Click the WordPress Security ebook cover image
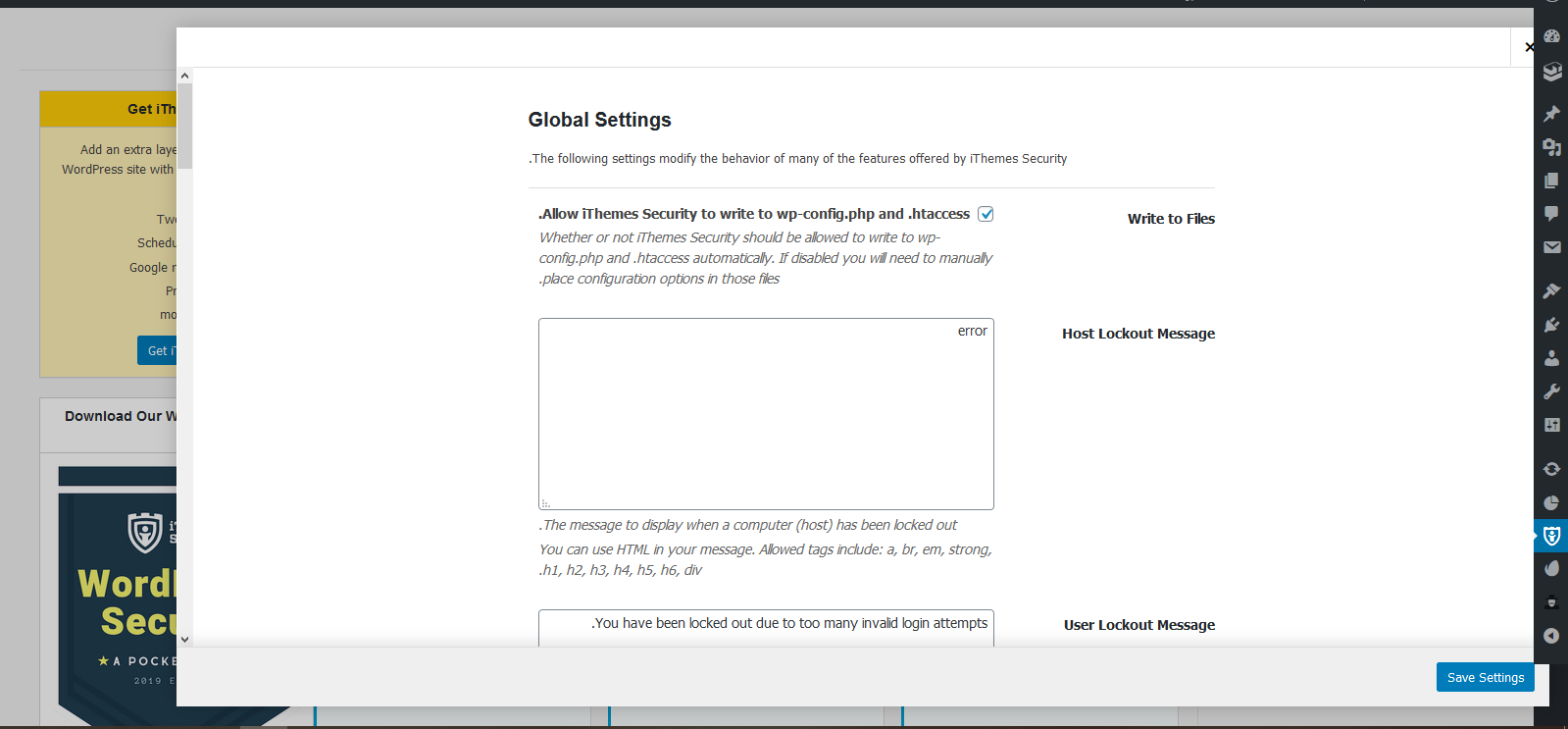Viewport: 1568px width, 729px height. pos(118,595)
